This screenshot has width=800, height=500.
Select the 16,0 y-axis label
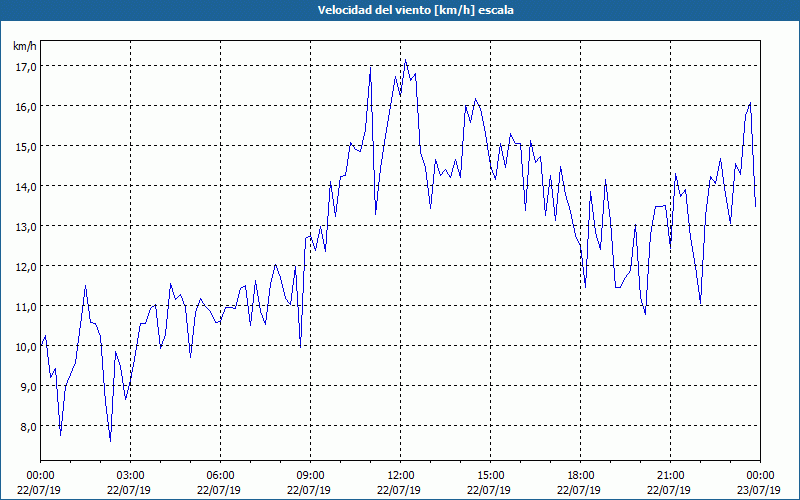coord(25,107)
